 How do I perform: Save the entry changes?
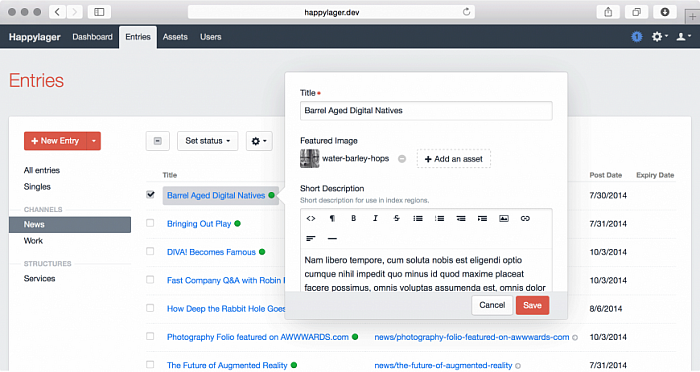(532, 305)
